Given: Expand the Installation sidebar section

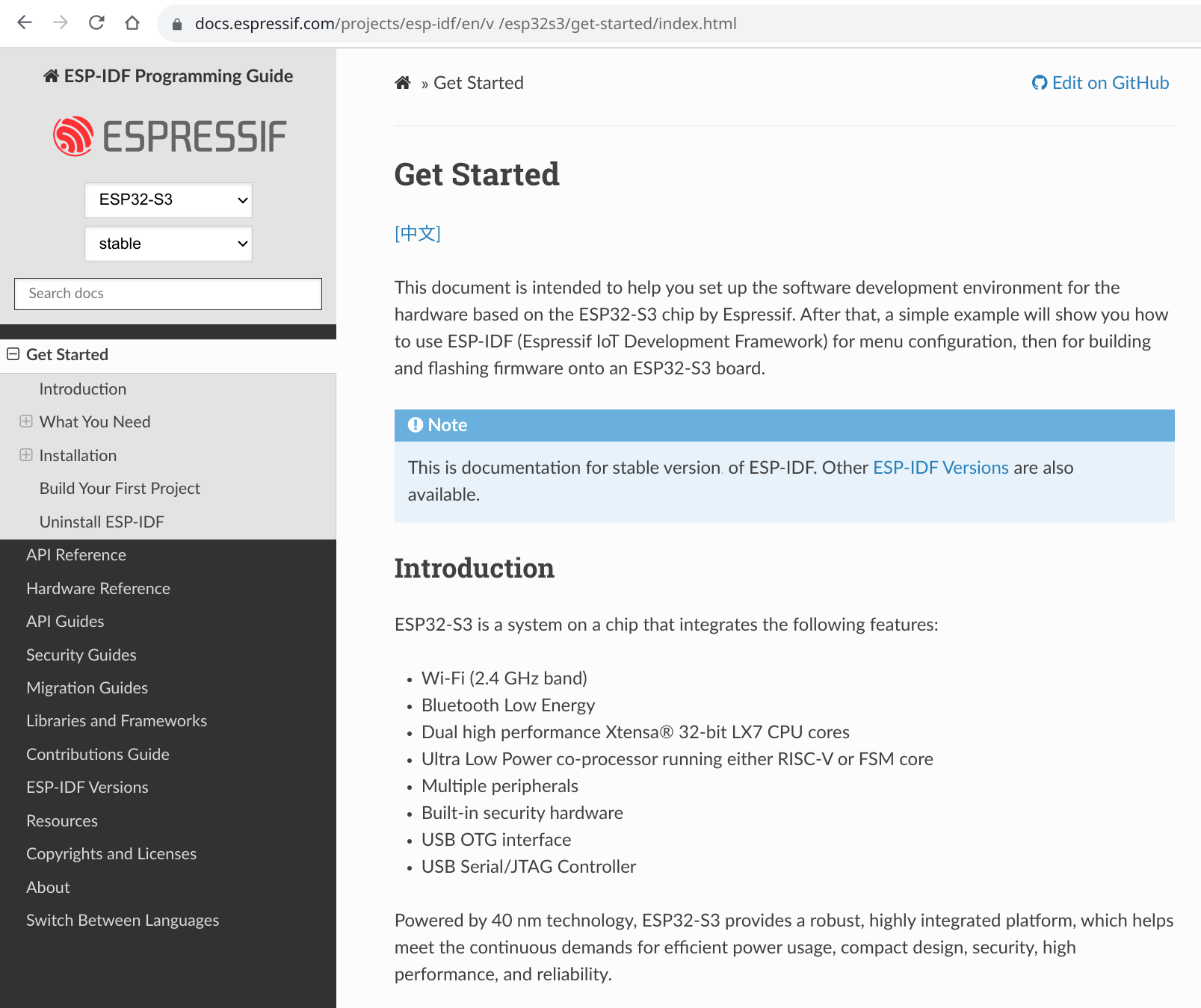Looking at the screenshot, I should (26, 455).
